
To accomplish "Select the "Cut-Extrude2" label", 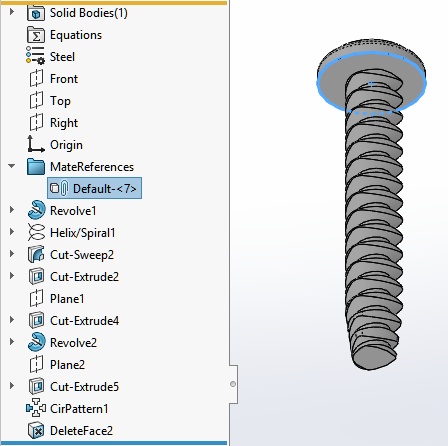I will (x=84, y=277).
